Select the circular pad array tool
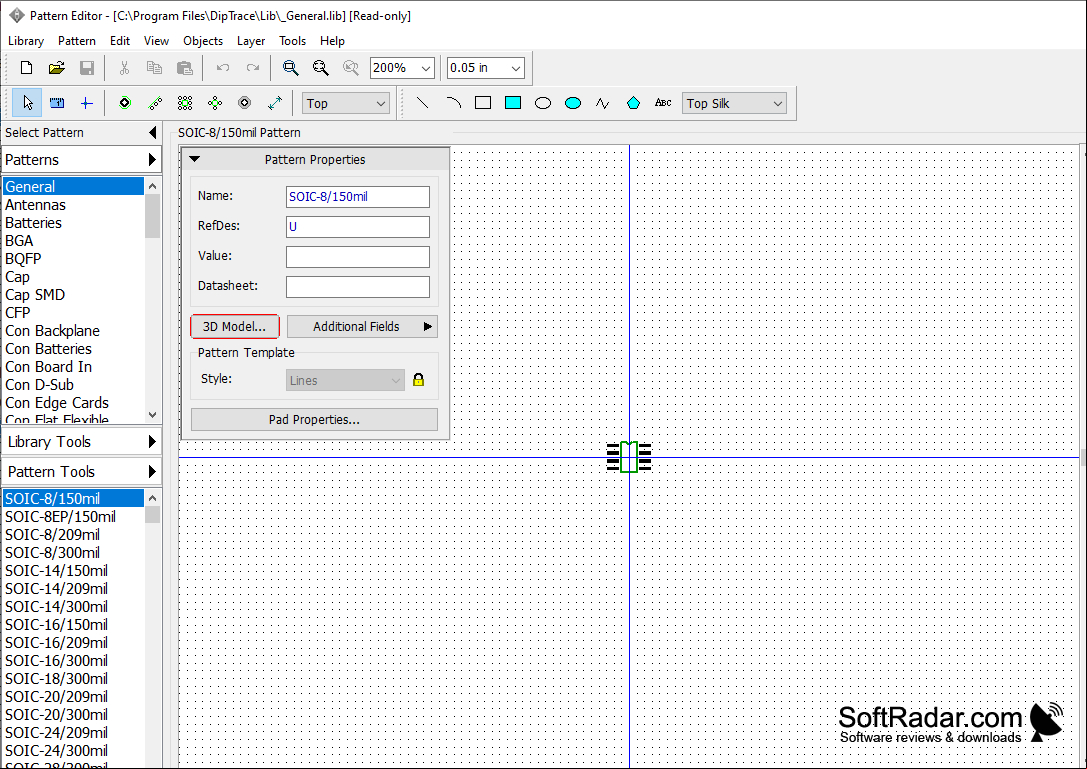1087x769 pixels. coord(215,103)
